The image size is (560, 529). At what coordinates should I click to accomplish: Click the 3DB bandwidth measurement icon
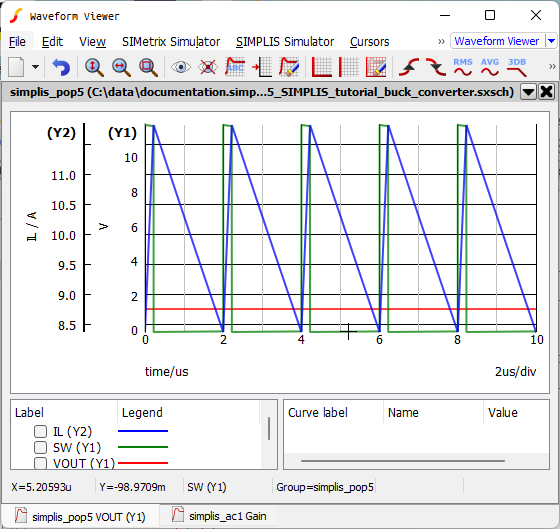(x=517, y=67)
